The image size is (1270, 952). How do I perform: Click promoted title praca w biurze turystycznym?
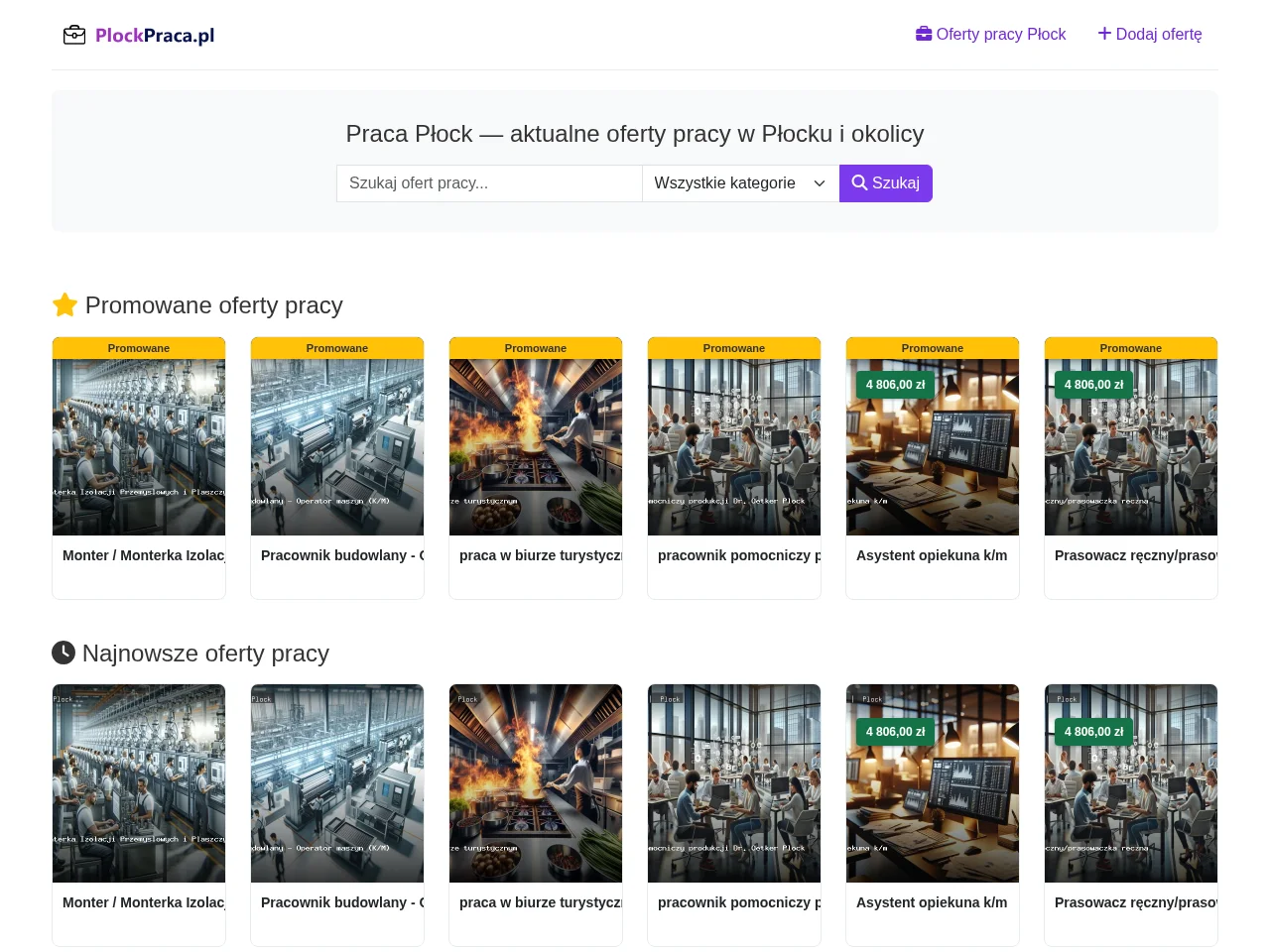pos(541,555)
